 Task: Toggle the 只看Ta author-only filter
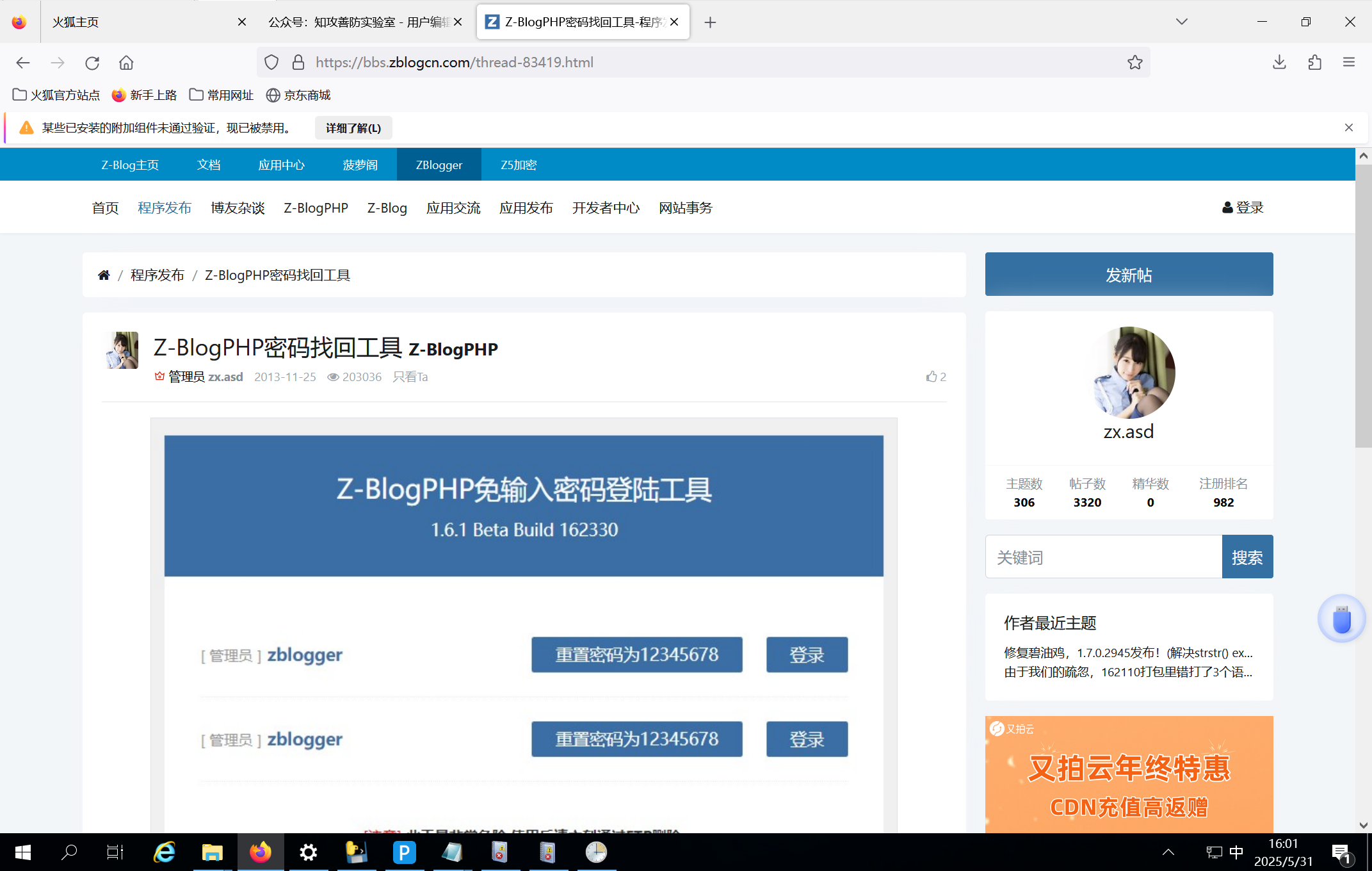click(410, 377)
